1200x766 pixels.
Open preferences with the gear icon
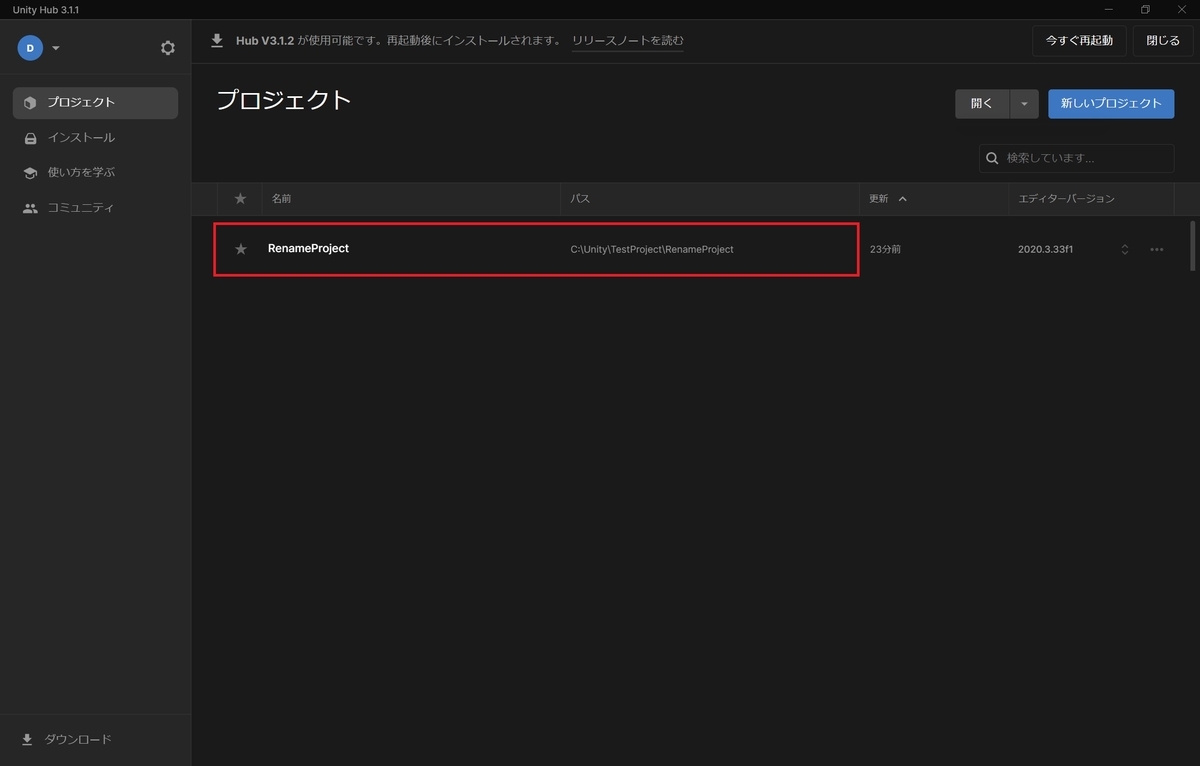coord(167,48)
